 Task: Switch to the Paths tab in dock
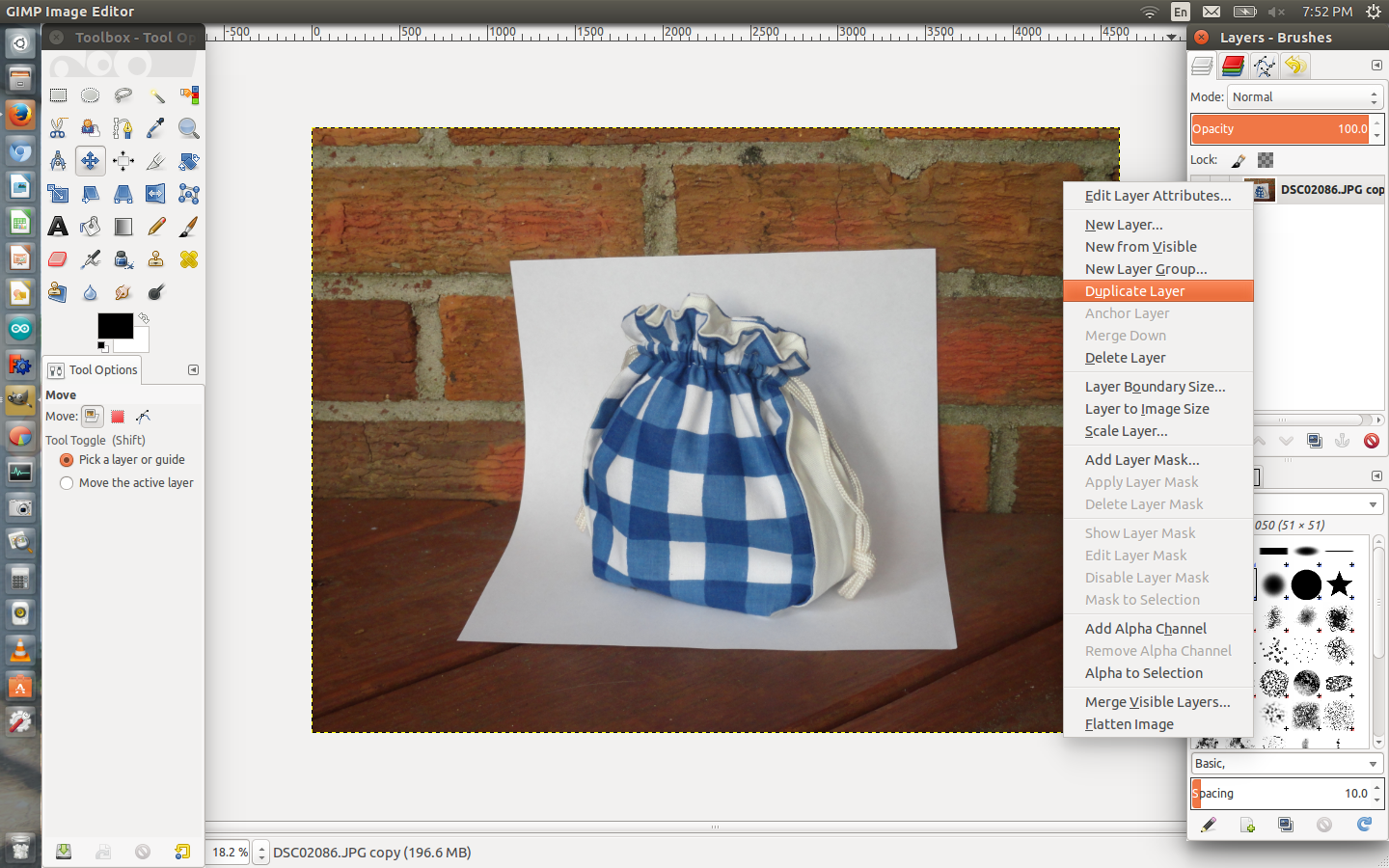click(1264, 66)
